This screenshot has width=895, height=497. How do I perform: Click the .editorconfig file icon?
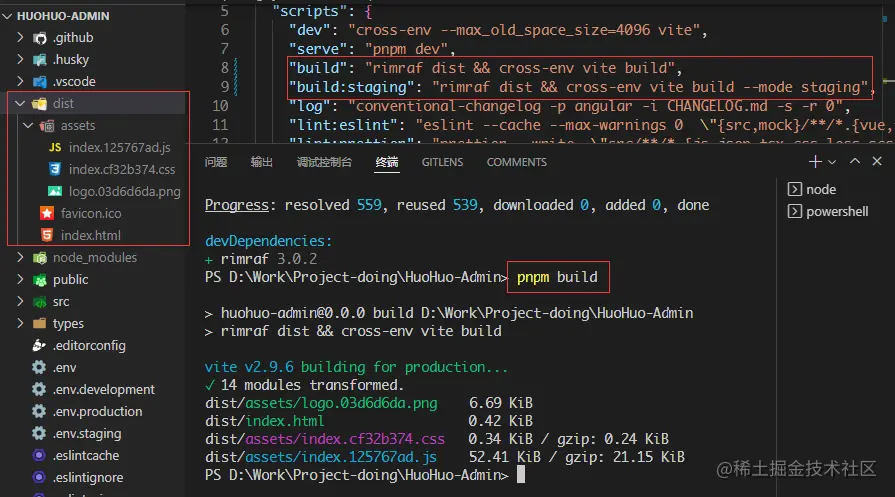(x=39, y=345)
